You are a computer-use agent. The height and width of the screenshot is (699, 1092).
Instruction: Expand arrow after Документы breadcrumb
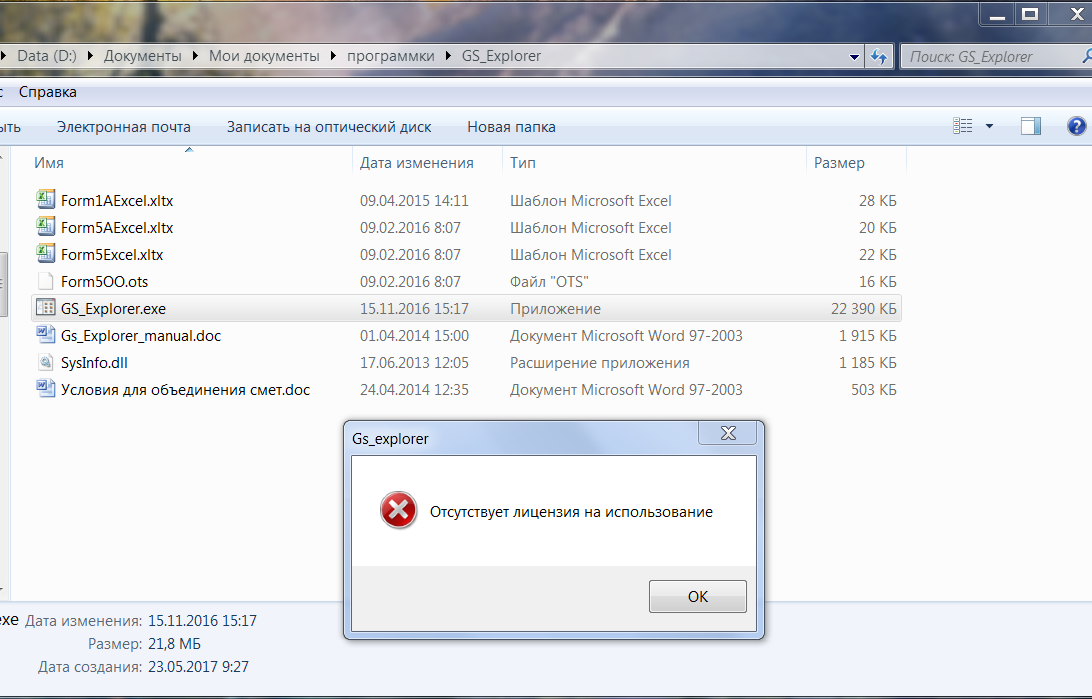tap(194, 56)
